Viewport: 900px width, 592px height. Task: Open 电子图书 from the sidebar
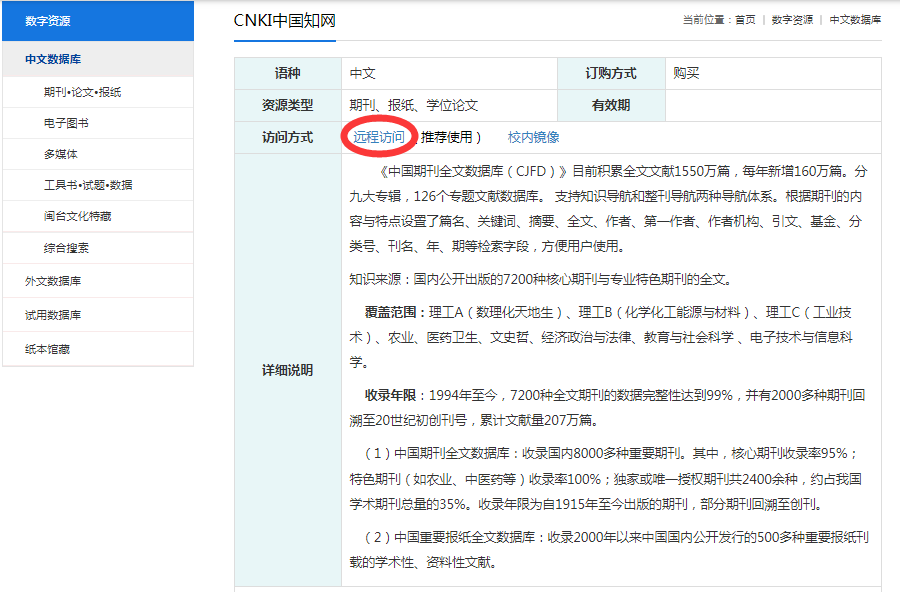coord(66,123)
